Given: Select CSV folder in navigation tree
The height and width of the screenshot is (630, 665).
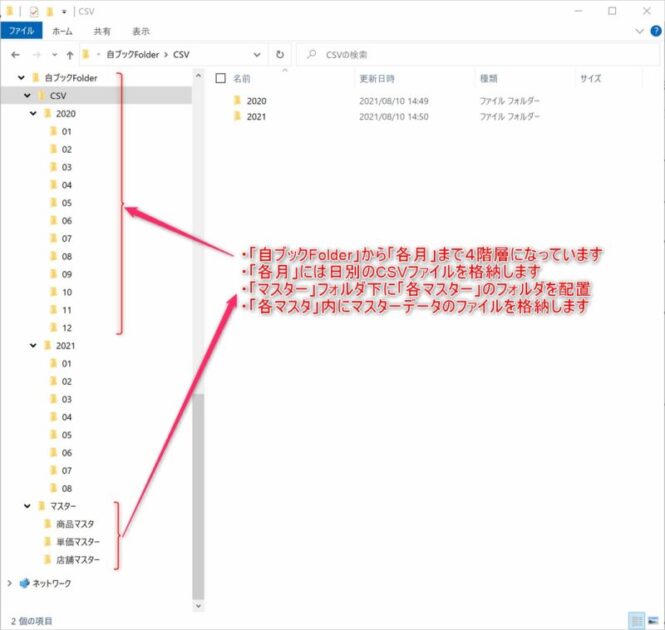Looking at the screenshot, I should click(x=58, y=95).
